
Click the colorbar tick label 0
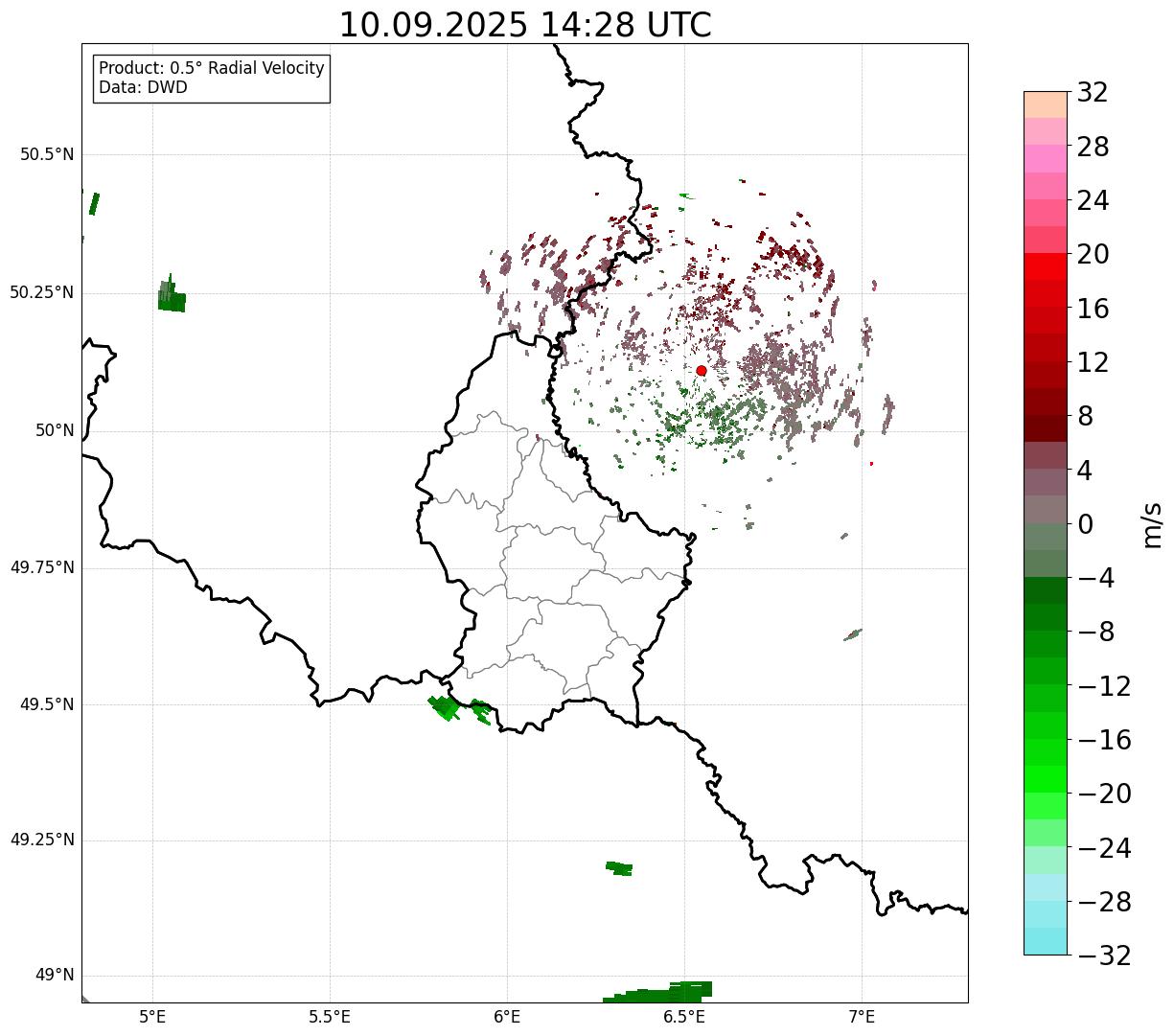[1085, 524]
